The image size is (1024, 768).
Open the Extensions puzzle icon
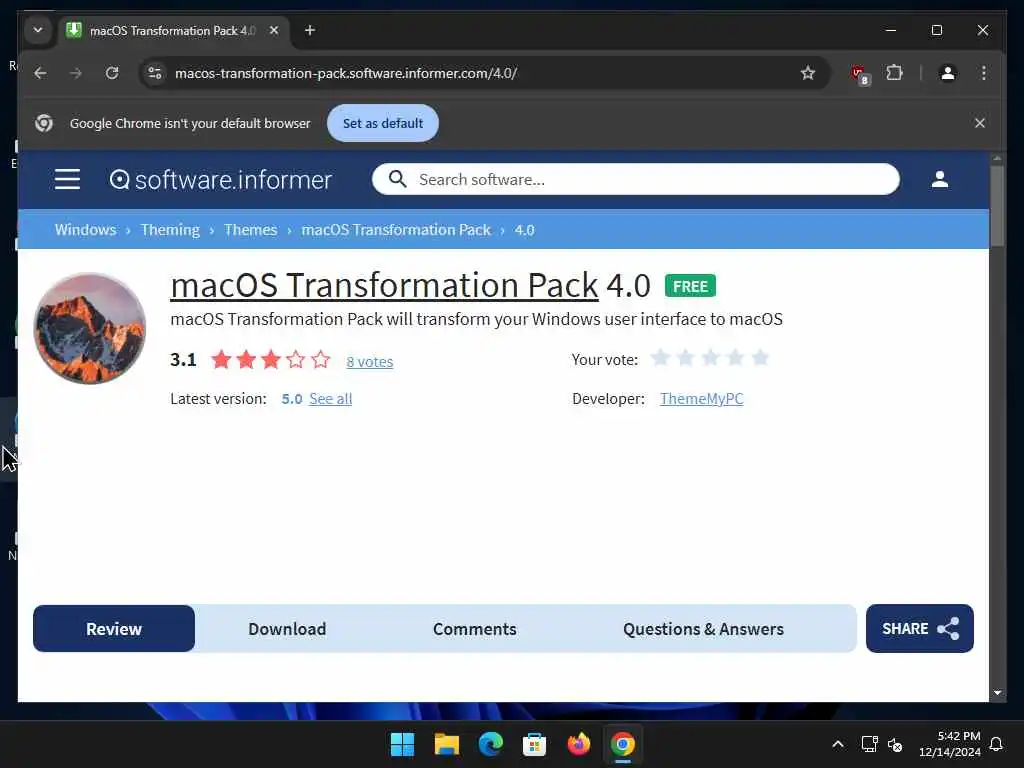pyautogui.click(x=895, y=73)
